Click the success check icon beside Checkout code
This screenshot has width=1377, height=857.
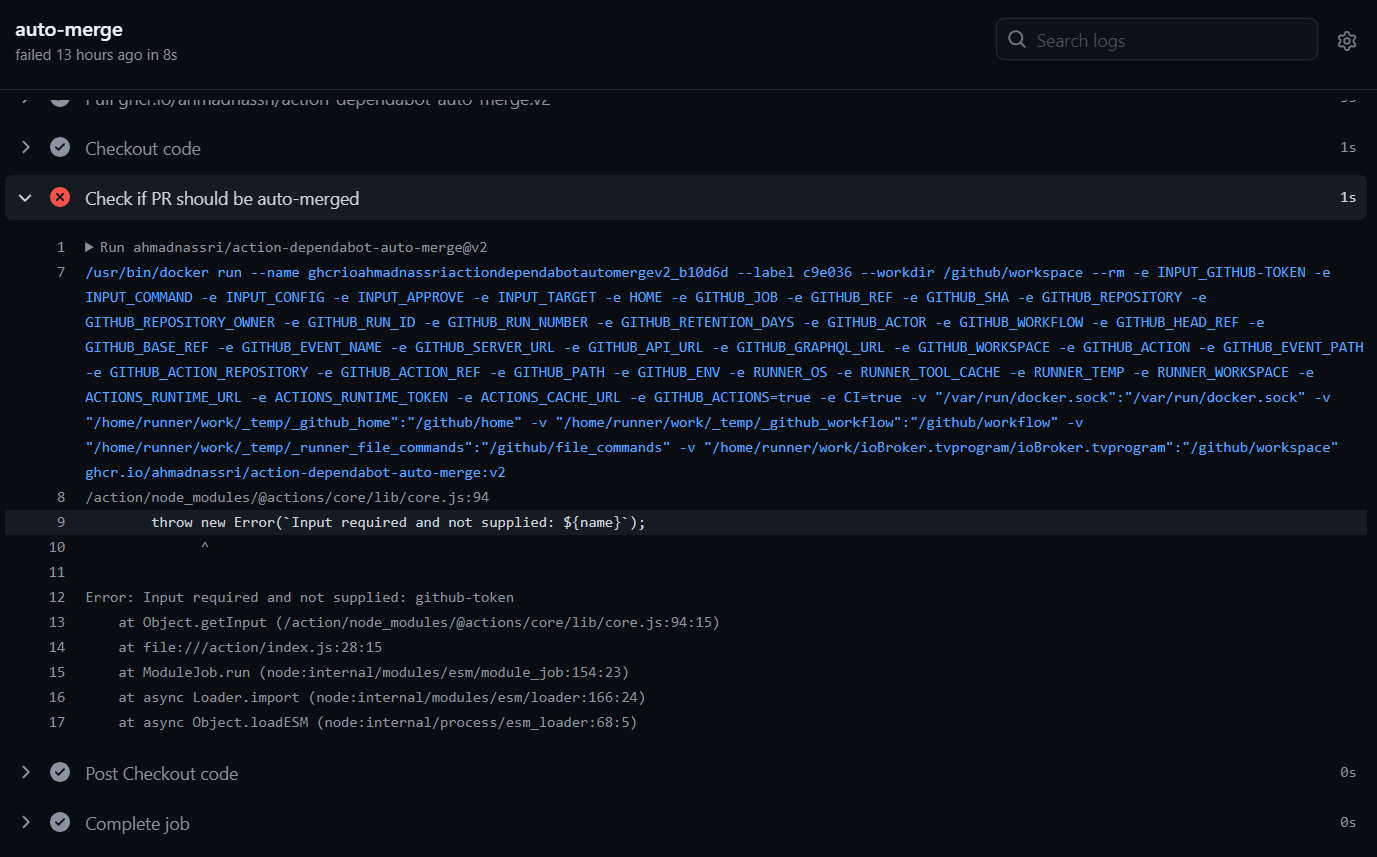[x=60, y=148]
